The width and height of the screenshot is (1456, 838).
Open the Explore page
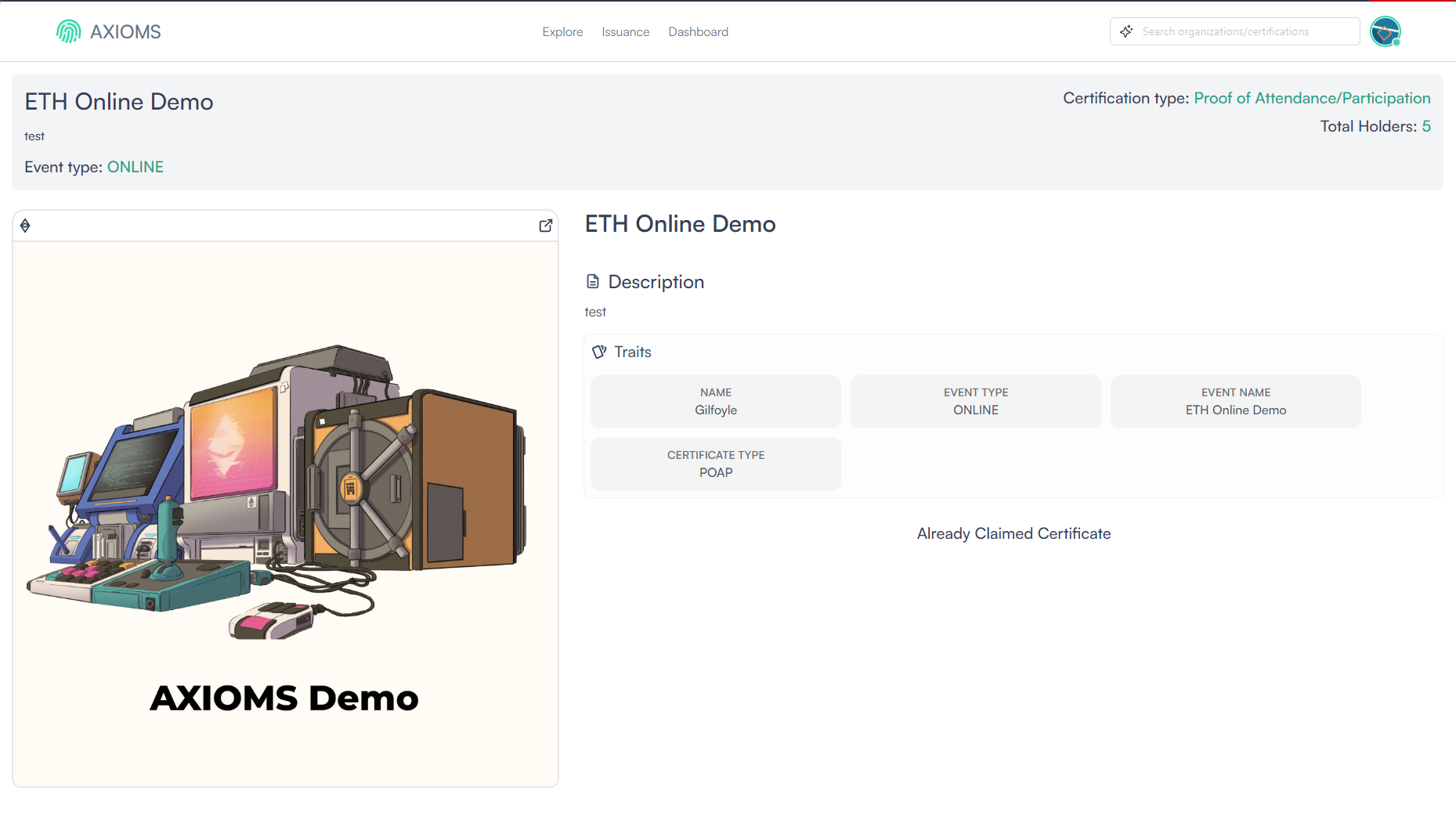pyautogui.click(x=562, y=31)
